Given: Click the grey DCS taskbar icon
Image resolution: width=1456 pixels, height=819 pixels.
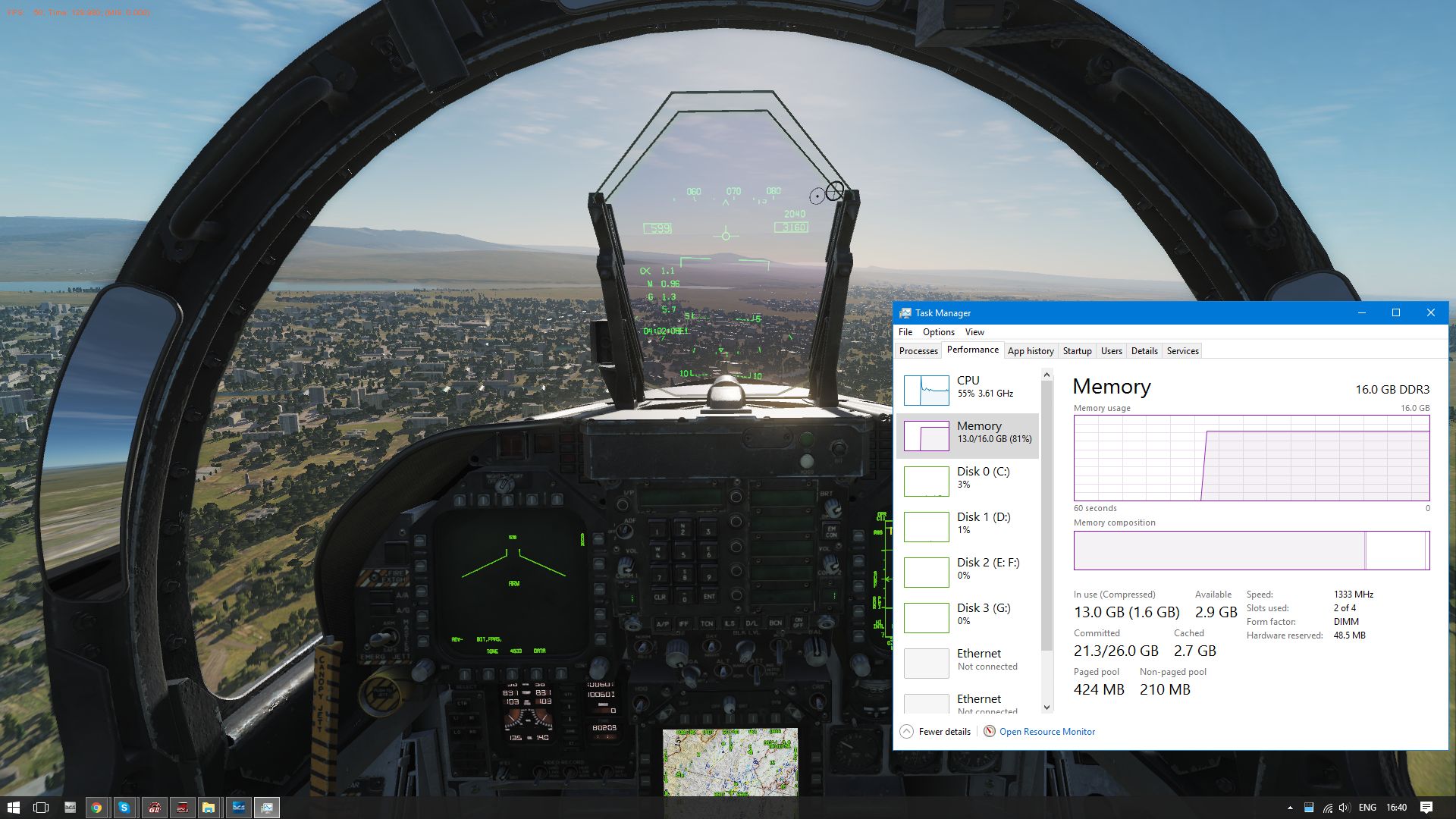Looking at the screenshot, I should tap(70, 808).
